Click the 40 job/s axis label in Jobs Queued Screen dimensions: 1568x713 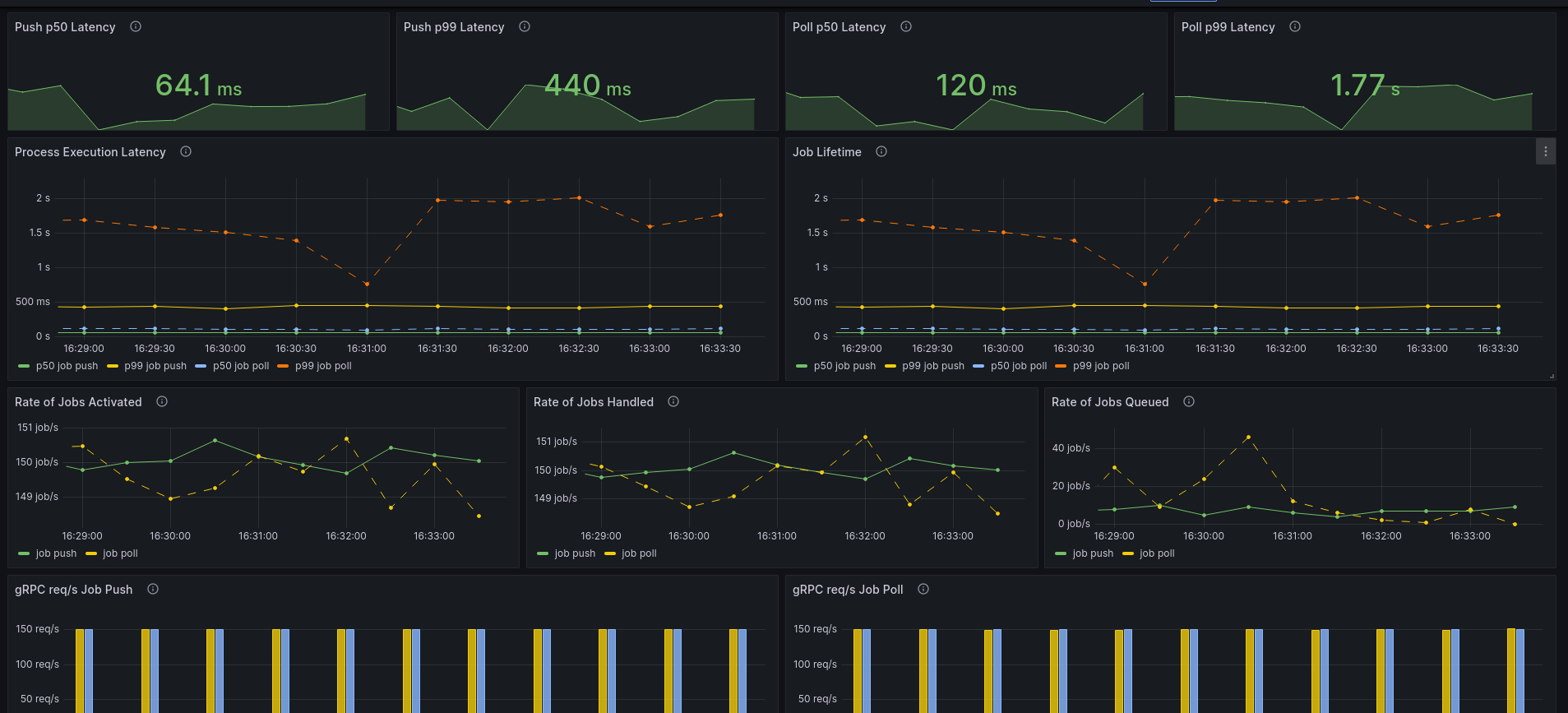tap(1071, 448)
